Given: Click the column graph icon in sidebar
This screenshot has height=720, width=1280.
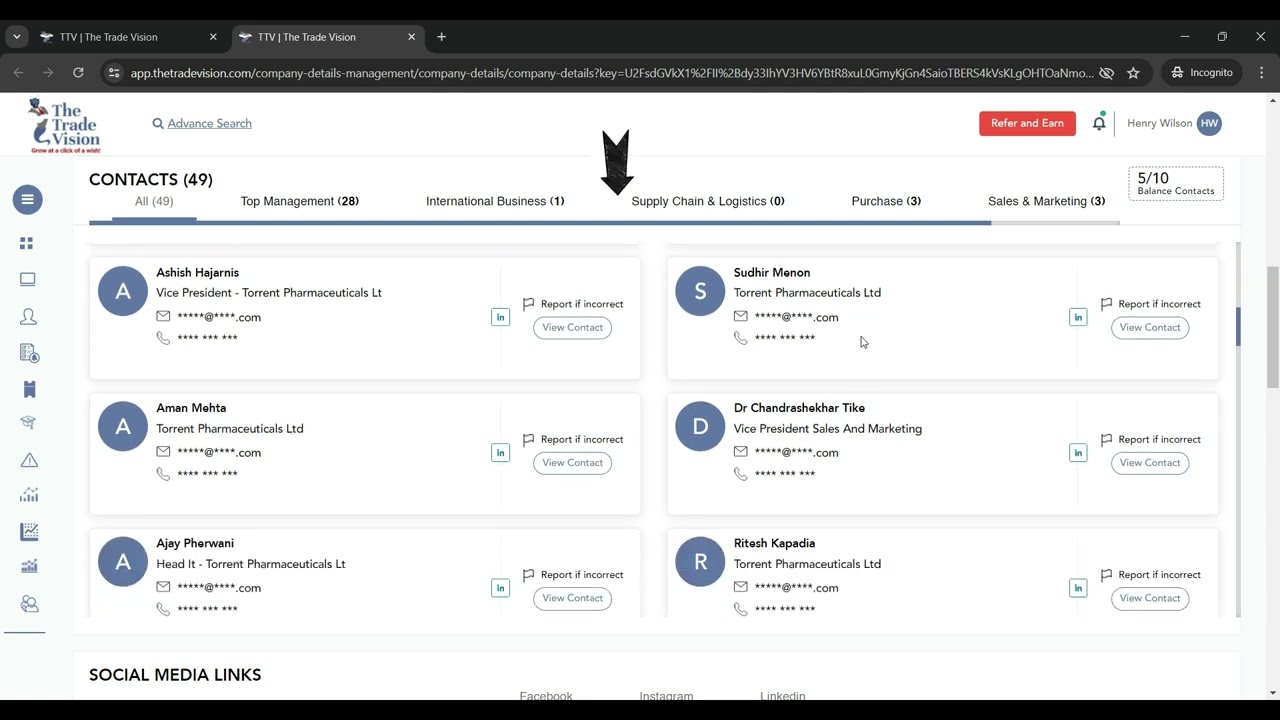Looking at the screenshot, I should coord(29,567).
